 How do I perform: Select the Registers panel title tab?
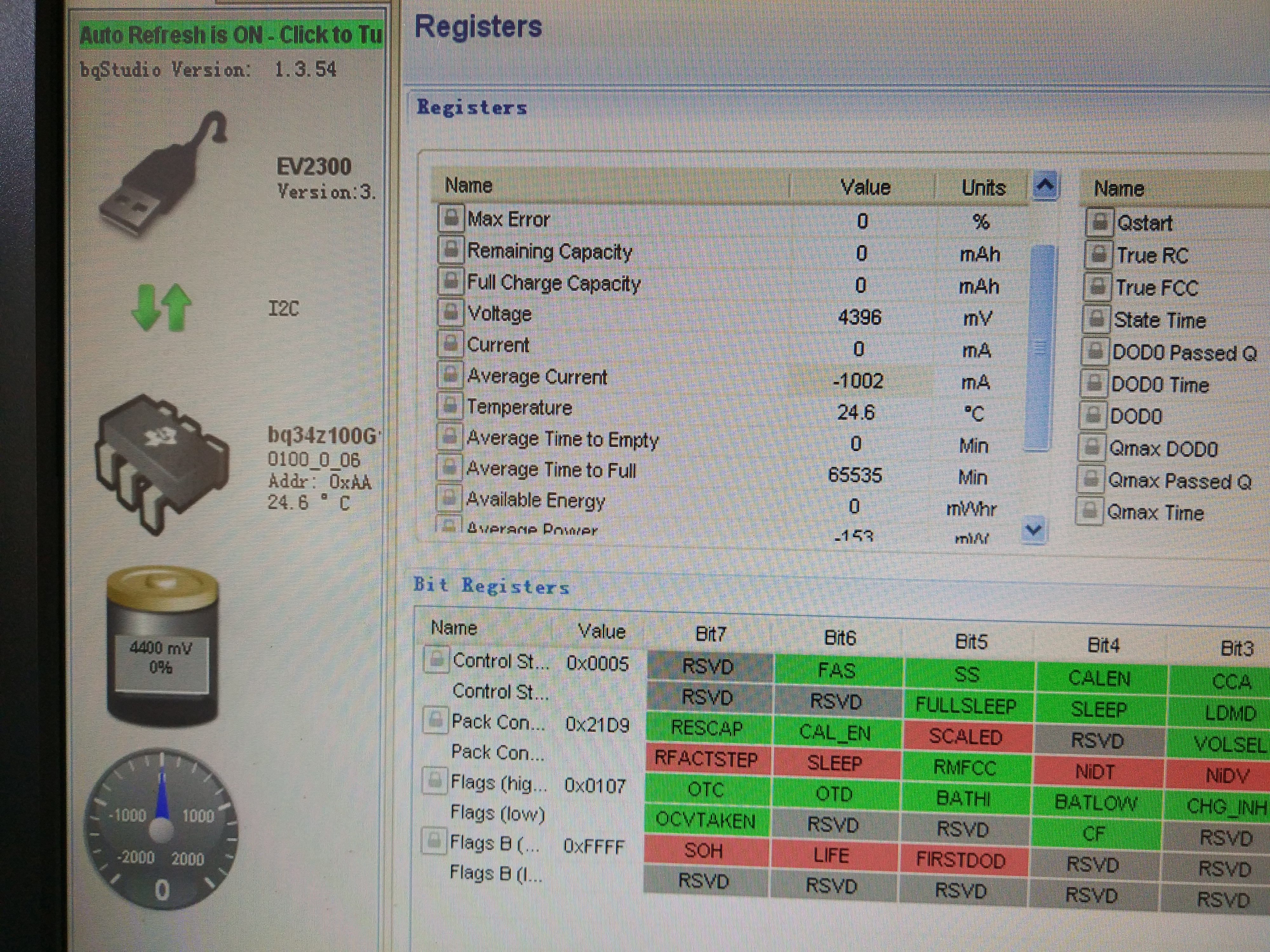[x=471, y=107]
